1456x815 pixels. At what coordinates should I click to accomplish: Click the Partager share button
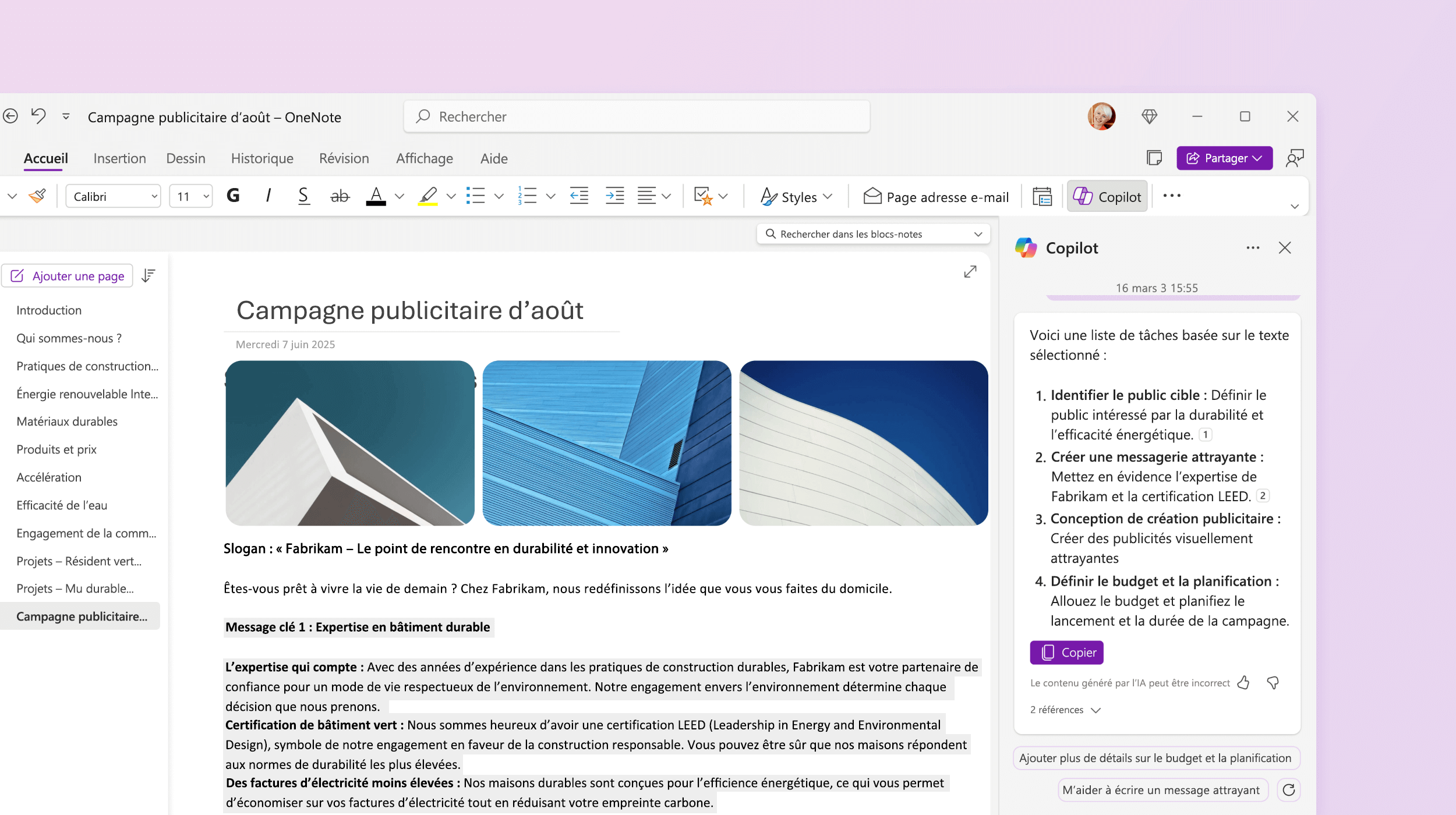click(1224, 158)
